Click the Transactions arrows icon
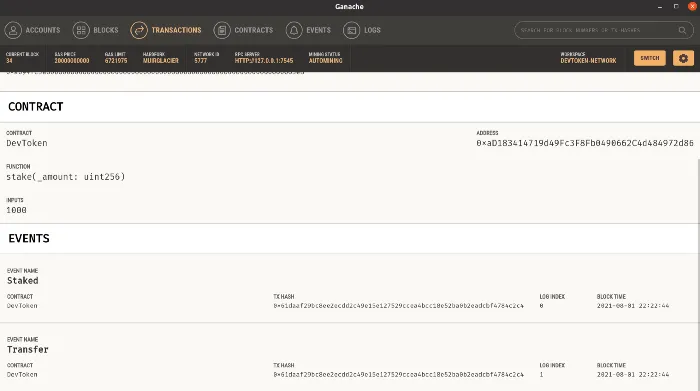 click(139, 30)
